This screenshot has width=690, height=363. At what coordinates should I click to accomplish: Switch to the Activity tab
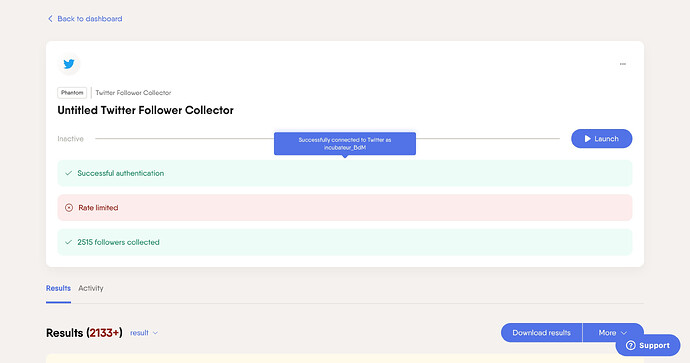pyautogui.click(x=91, y=288)
